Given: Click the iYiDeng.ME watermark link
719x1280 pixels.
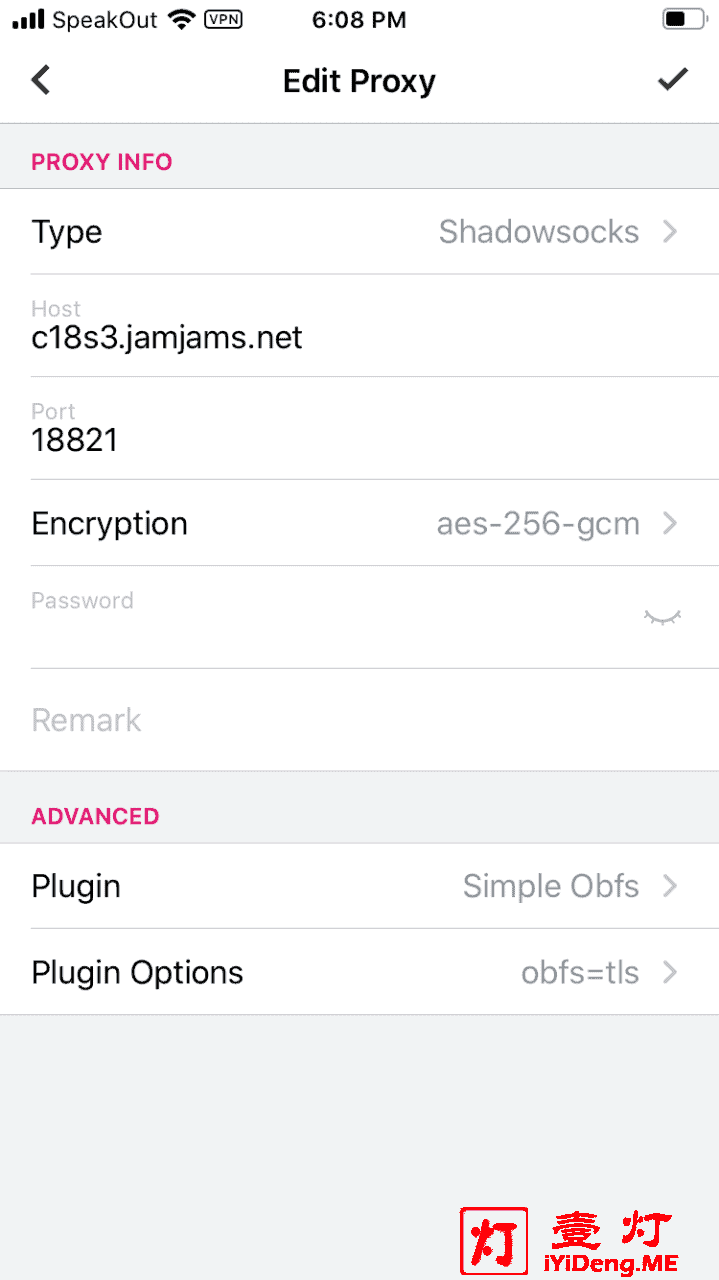Looking at the screenshot, I should click(x=609, y=1262).
